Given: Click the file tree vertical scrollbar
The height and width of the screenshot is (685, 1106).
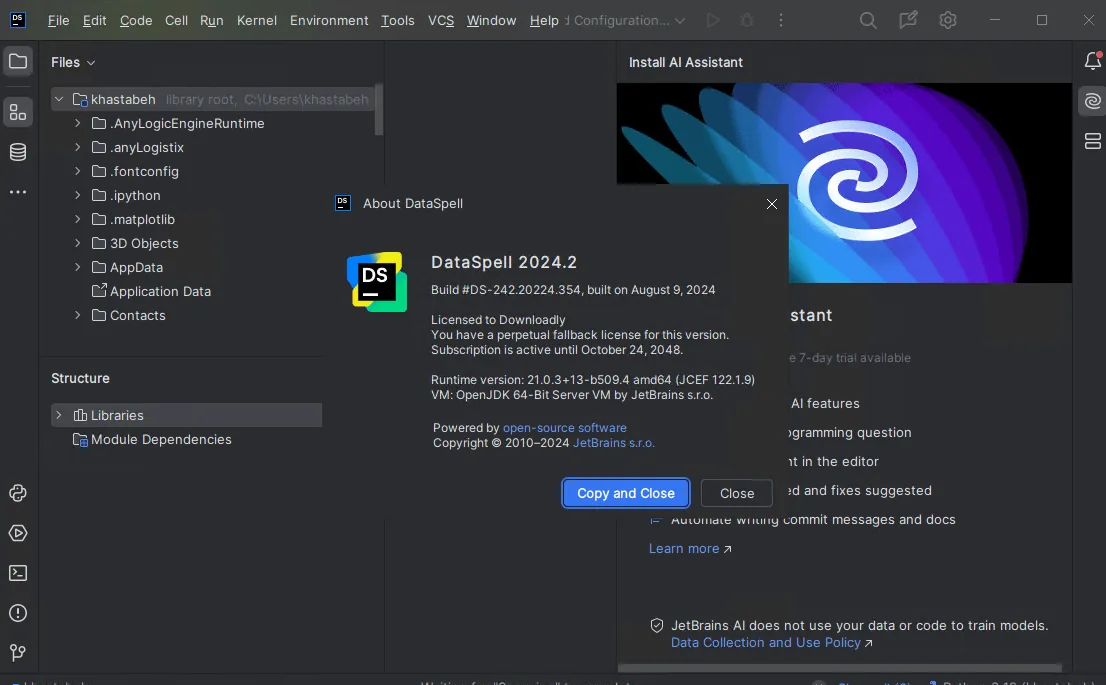Looking at the screenshot, I should coord(379,110).
